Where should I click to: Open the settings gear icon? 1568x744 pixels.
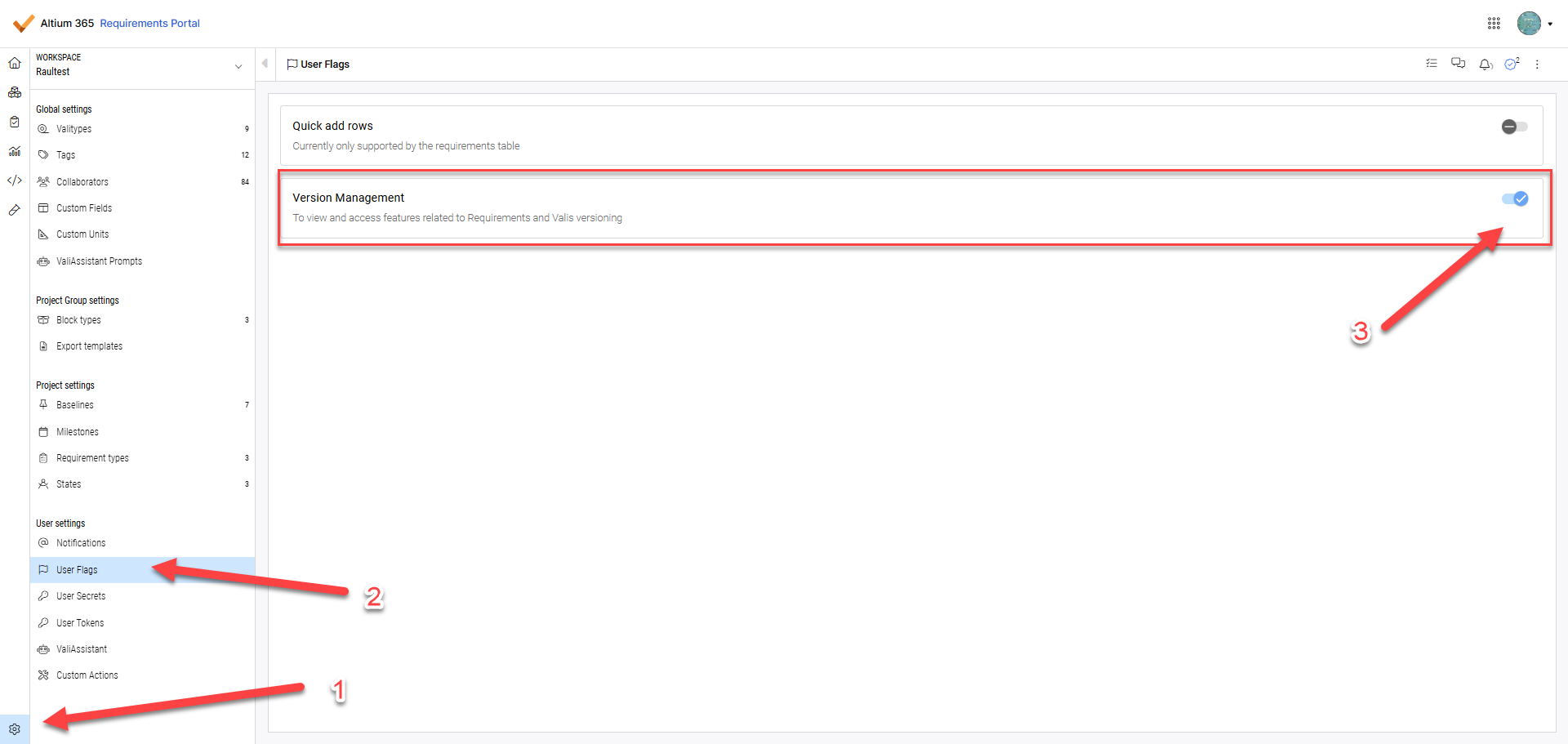coord(15,729)
